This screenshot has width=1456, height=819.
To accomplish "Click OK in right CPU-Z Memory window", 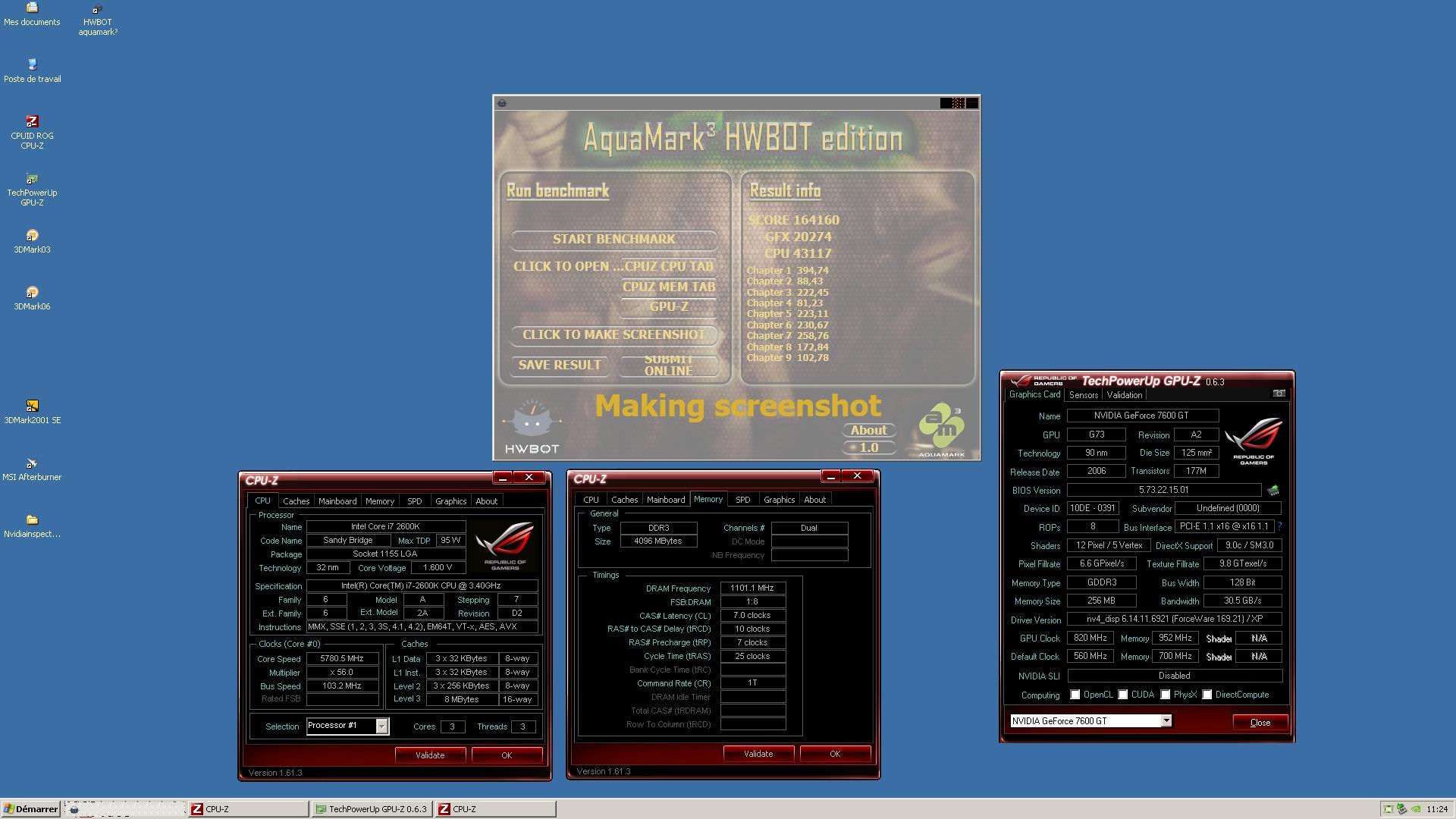I will coord(835,754).
